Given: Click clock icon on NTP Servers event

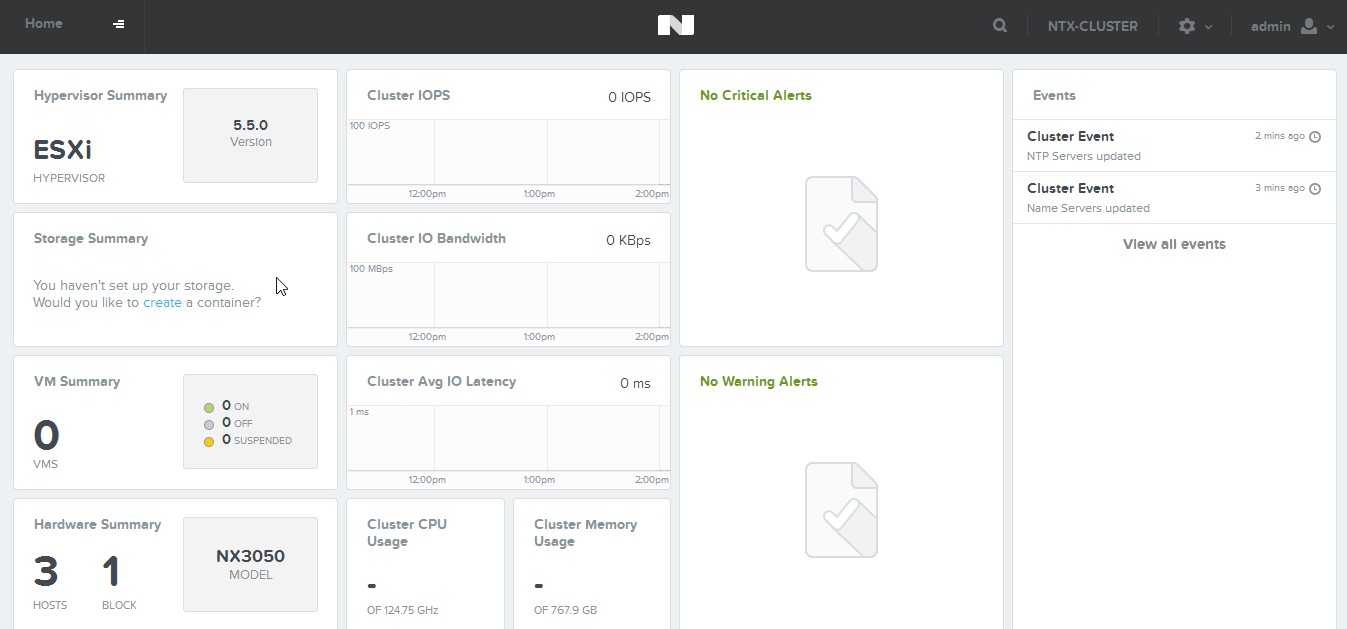Looking at the screenshot, I should tap(1315, 137).
